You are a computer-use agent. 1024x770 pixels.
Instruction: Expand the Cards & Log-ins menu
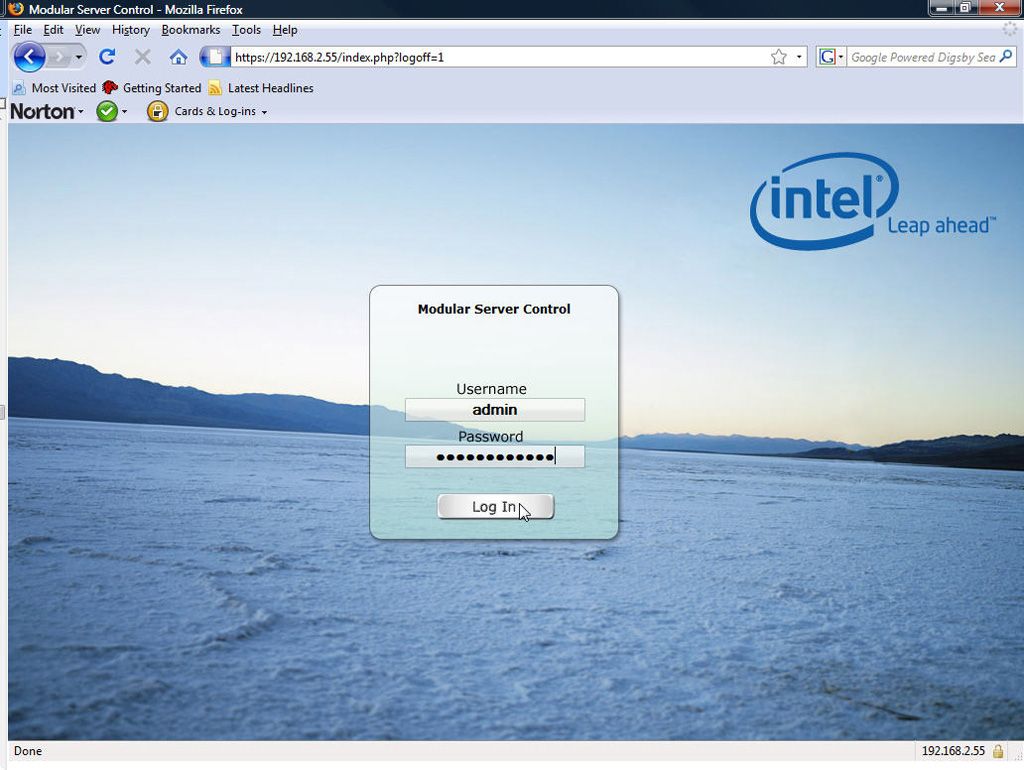click(262, 111)
